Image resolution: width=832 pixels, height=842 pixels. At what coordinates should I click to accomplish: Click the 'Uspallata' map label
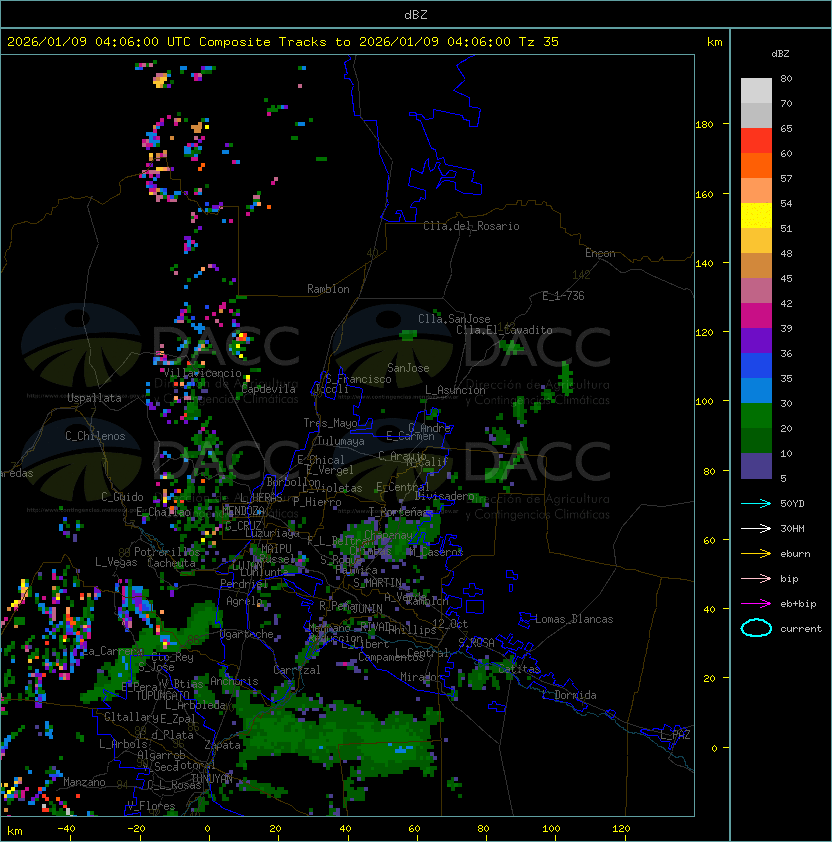pos(94,398)
